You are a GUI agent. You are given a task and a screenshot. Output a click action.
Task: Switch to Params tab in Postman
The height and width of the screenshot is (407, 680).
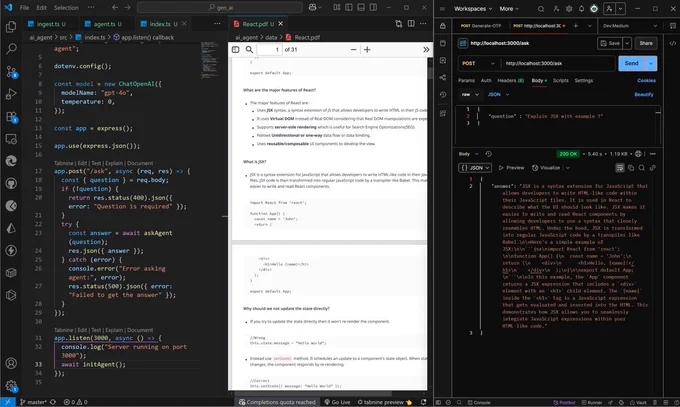tap(466, 80)
